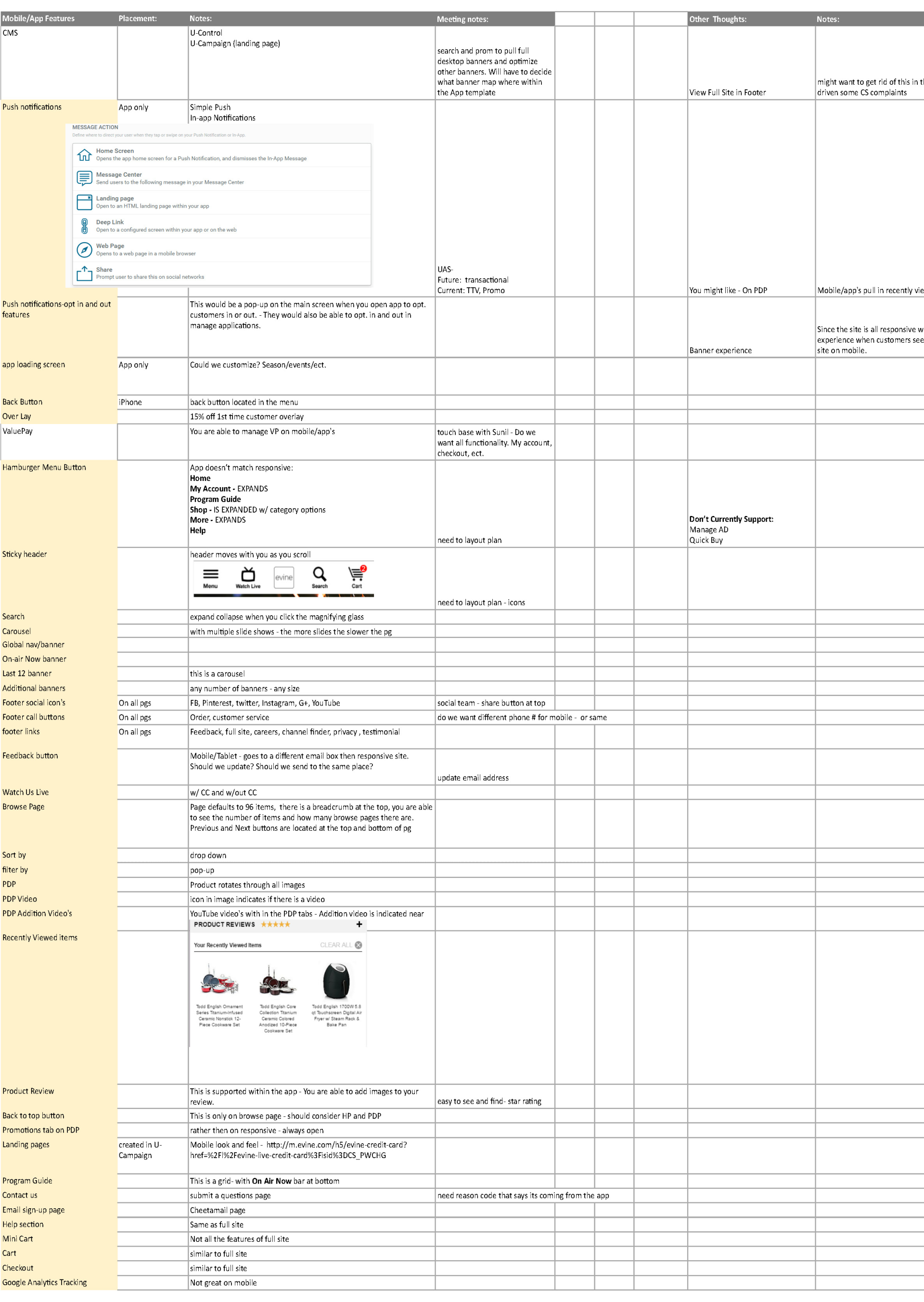Select the Home Screen icon in Message Action
924x1302 pixels.
[x=84, y=155]
